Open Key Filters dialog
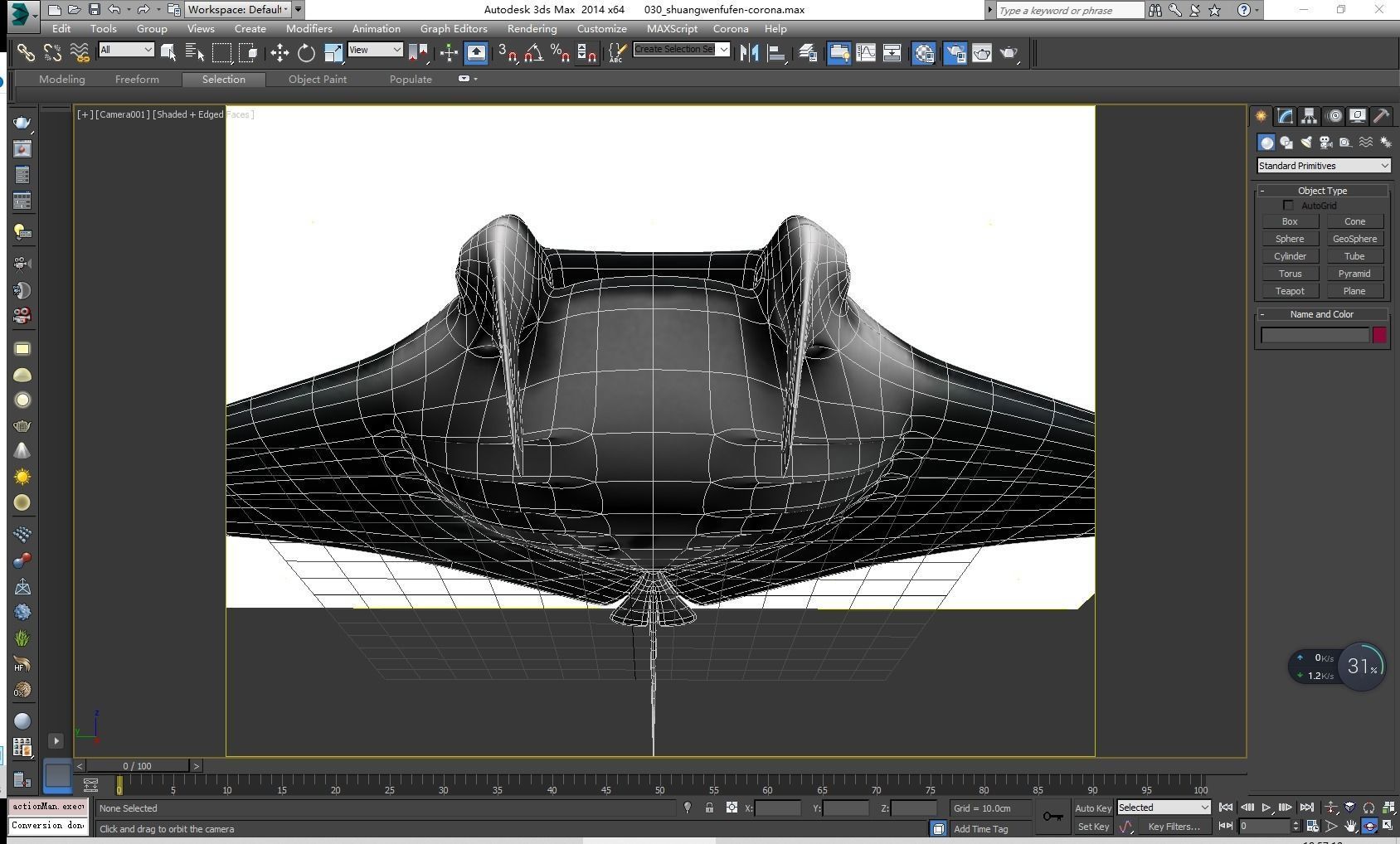The height and width of the screenshot is (844, 1400). 1174,827
